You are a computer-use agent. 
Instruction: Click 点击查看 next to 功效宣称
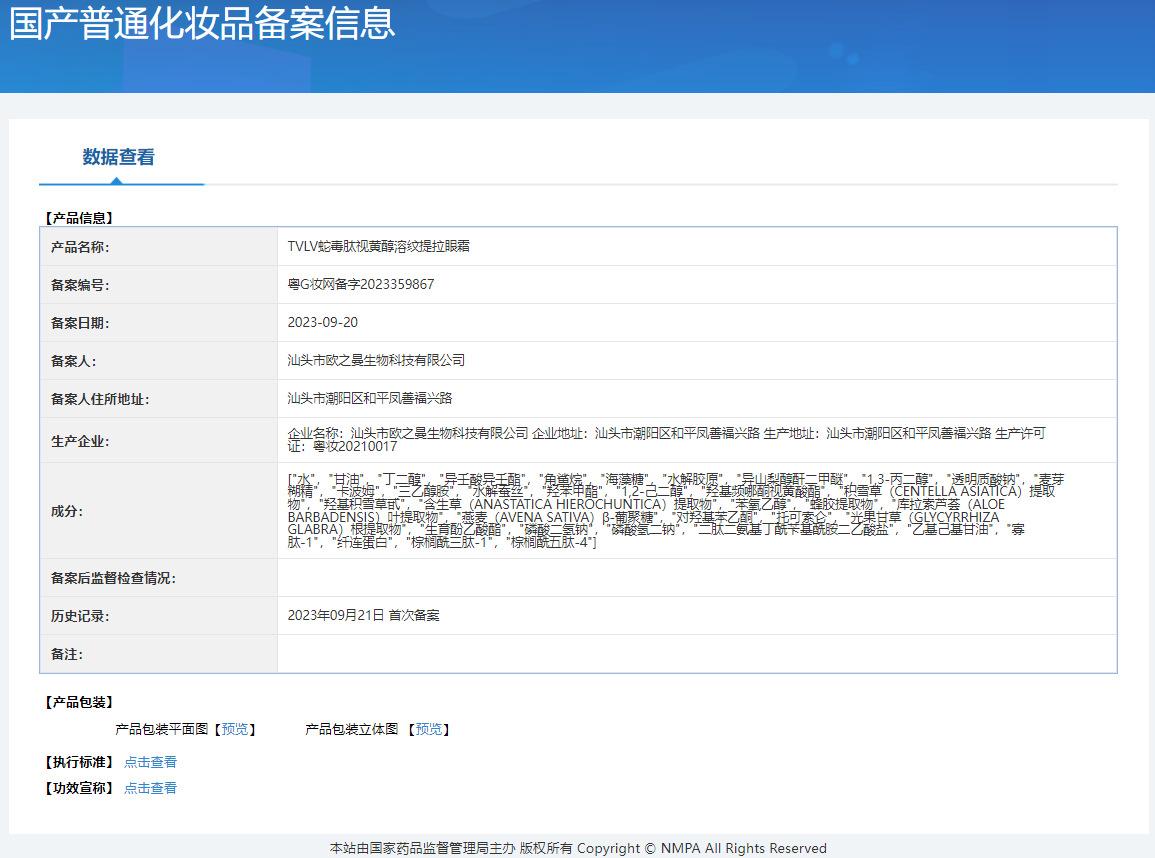click(x=150, y=788)
